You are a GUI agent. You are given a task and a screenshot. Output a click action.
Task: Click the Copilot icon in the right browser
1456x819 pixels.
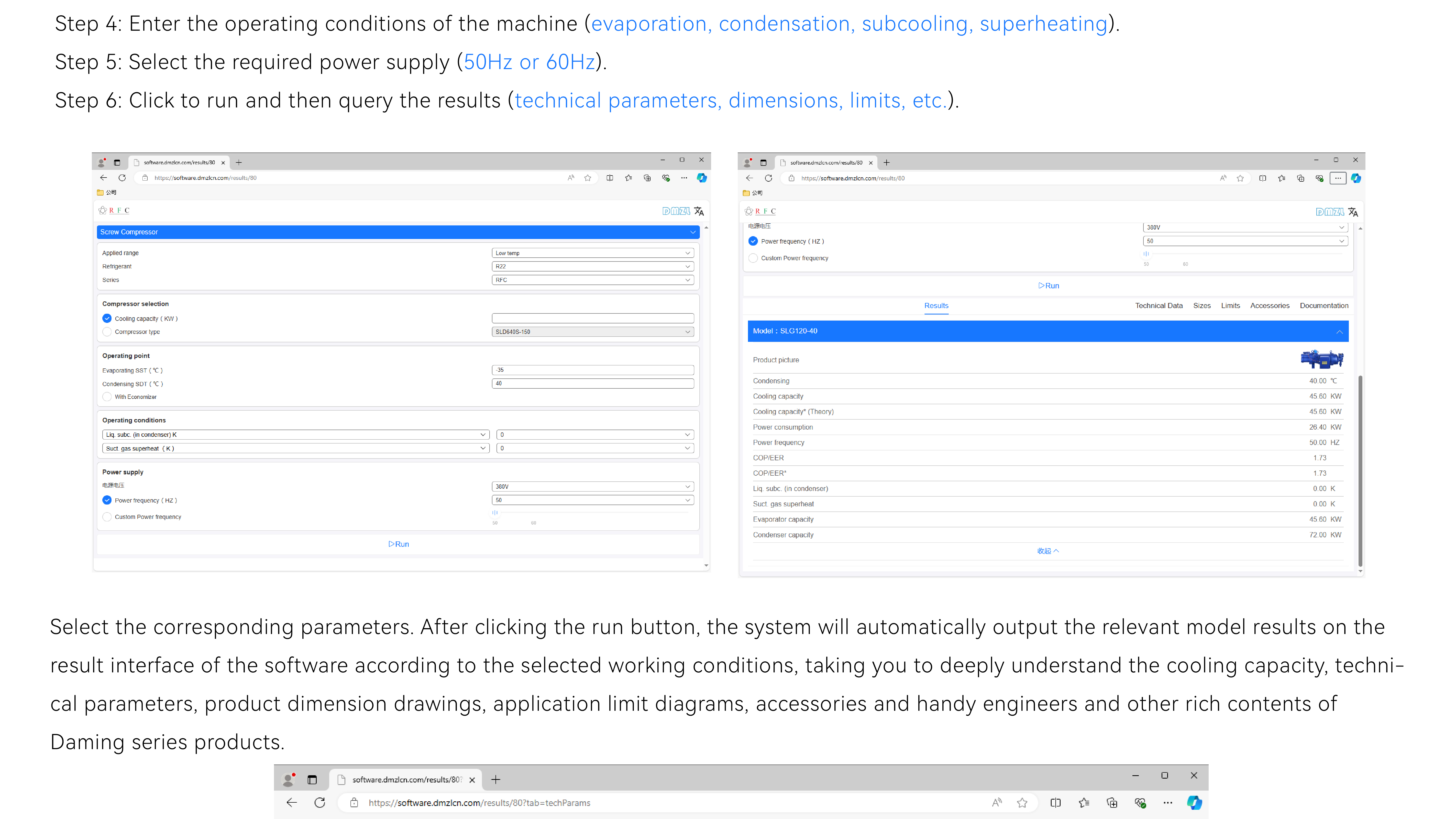[x=1356, y=178]
